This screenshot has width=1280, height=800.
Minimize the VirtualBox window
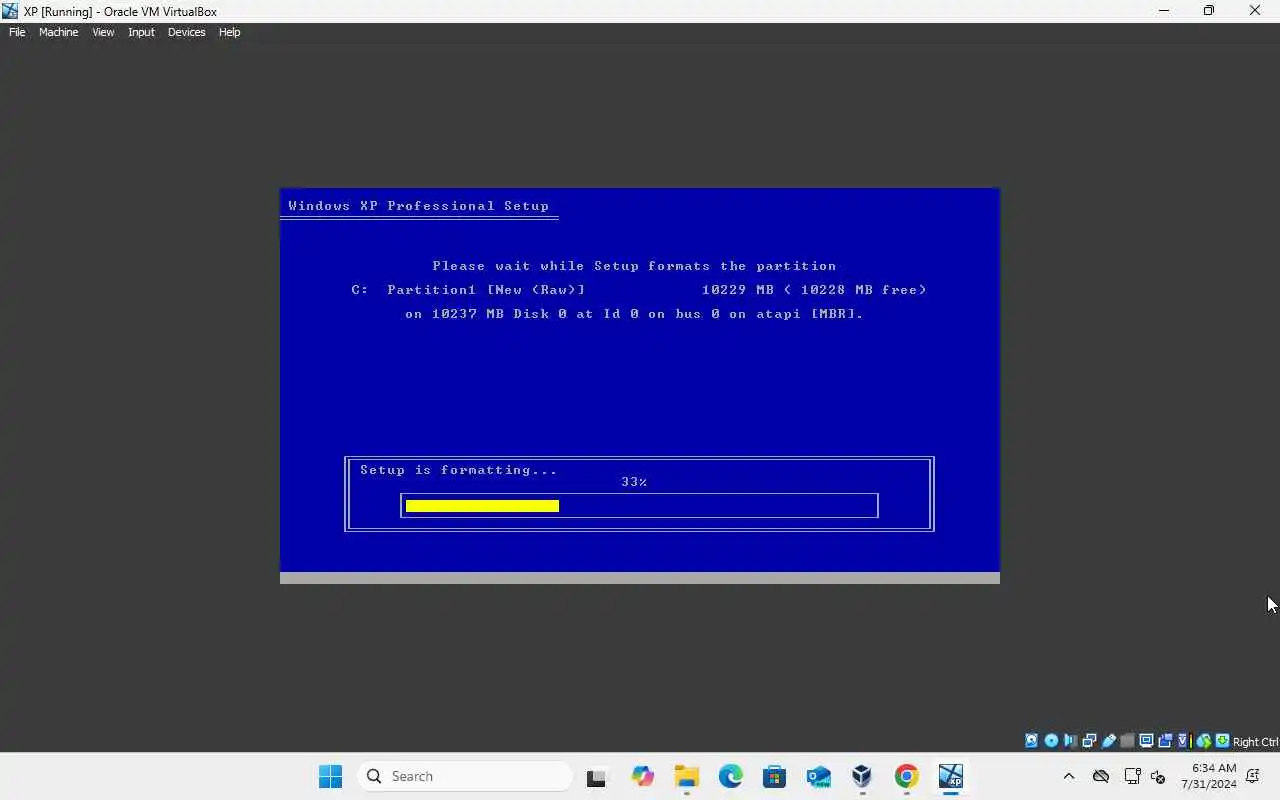[x=1163, y=11]
